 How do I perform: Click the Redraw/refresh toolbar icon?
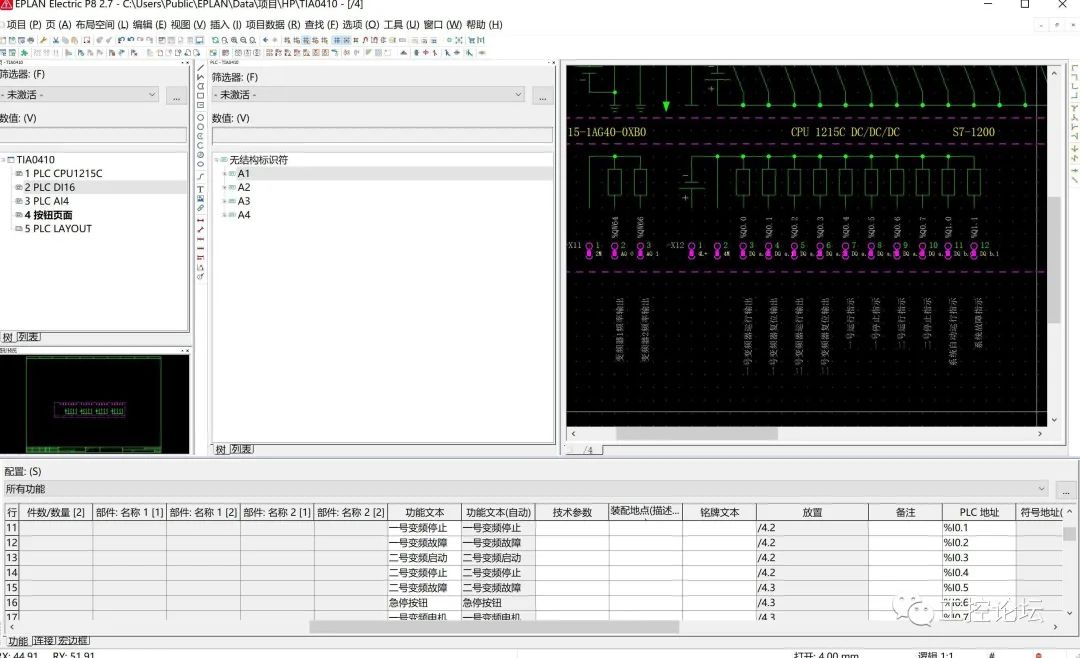click(215, 40)
